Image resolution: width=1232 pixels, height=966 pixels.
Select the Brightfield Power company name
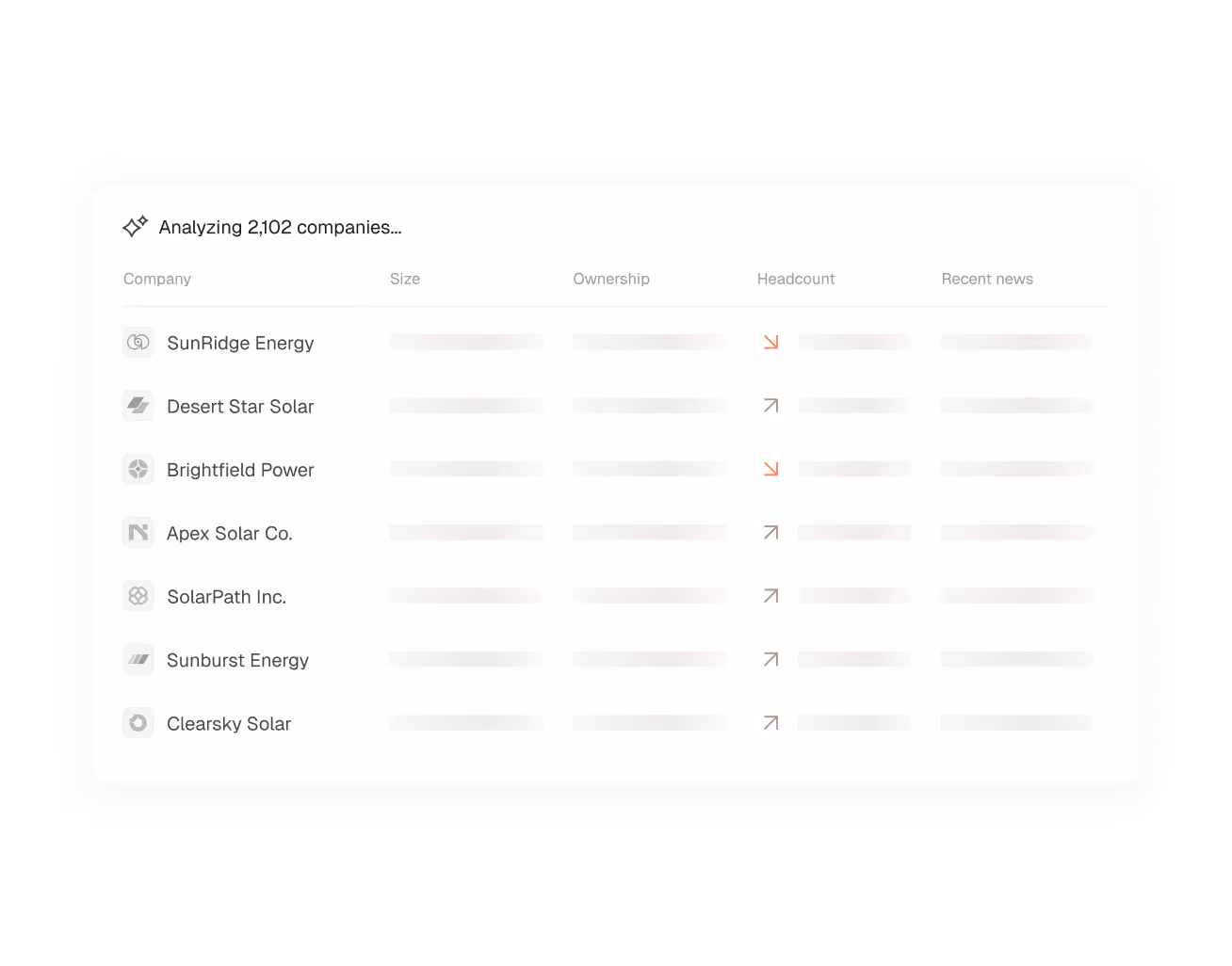(x=240, y=470)
